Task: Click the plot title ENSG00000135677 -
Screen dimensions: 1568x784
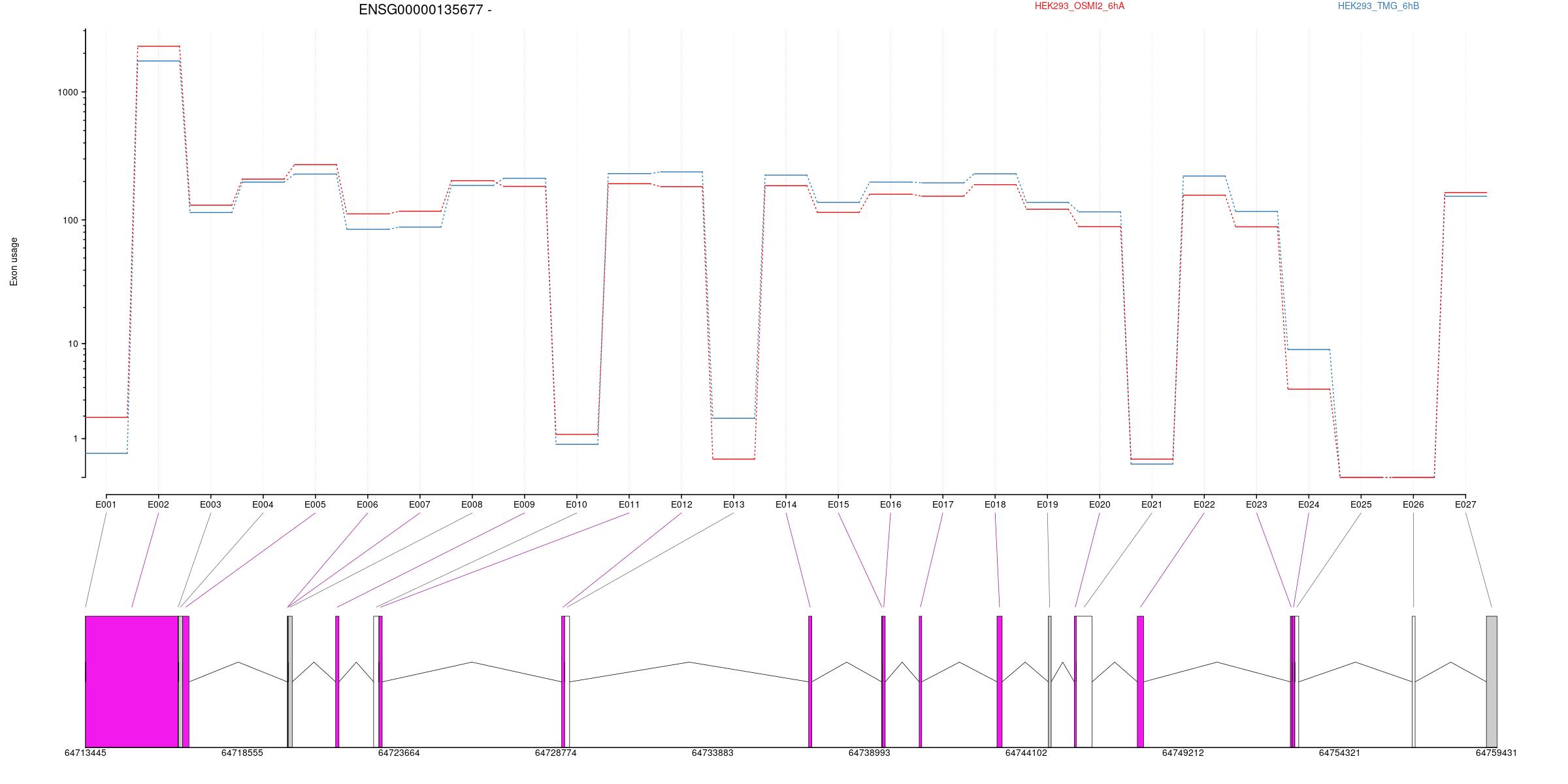Action: (425, 10)
